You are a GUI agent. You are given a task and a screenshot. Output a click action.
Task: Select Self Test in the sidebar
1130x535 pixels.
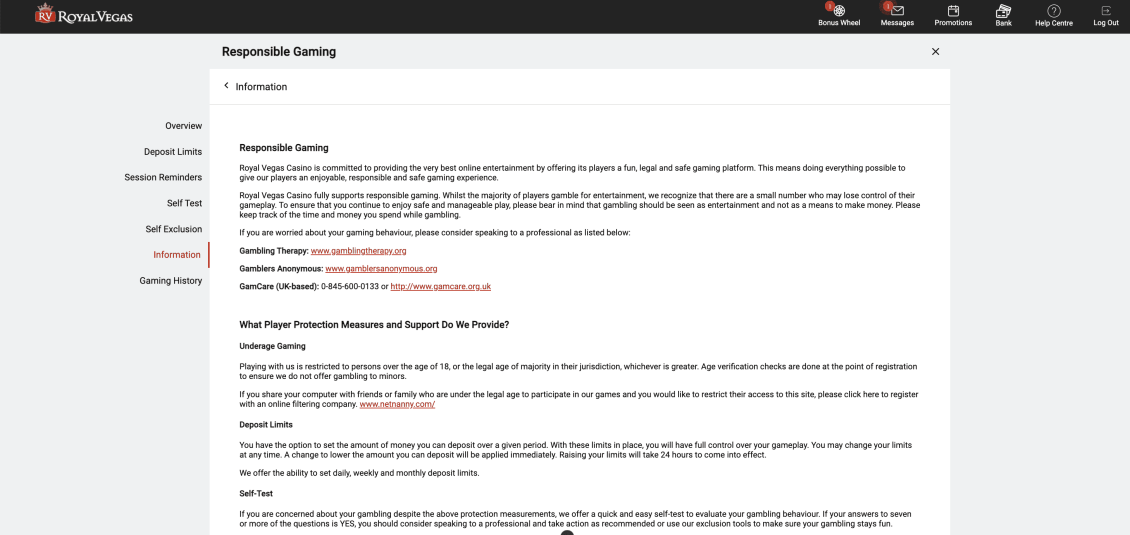click(184, 203)
